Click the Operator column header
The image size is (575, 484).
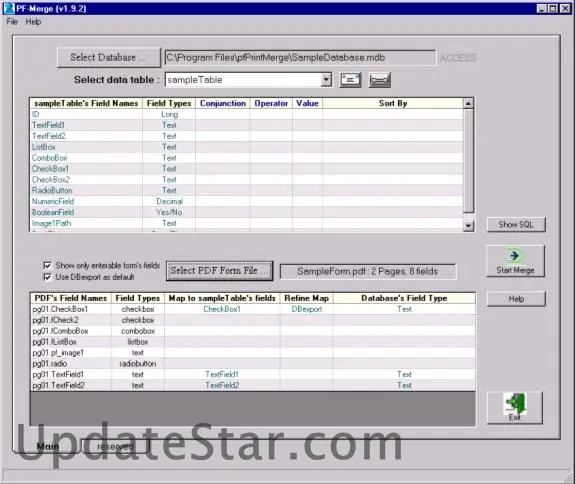tap(271, 103)
